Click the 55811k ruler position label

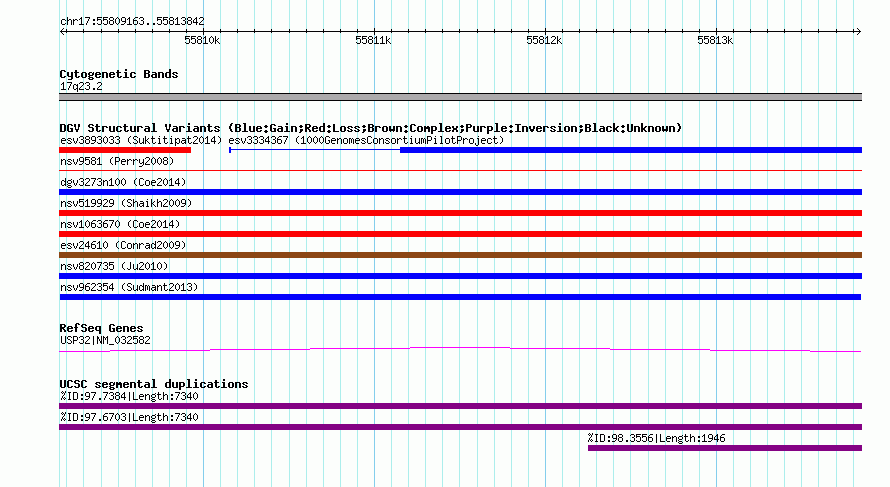[x=373, y=40]
